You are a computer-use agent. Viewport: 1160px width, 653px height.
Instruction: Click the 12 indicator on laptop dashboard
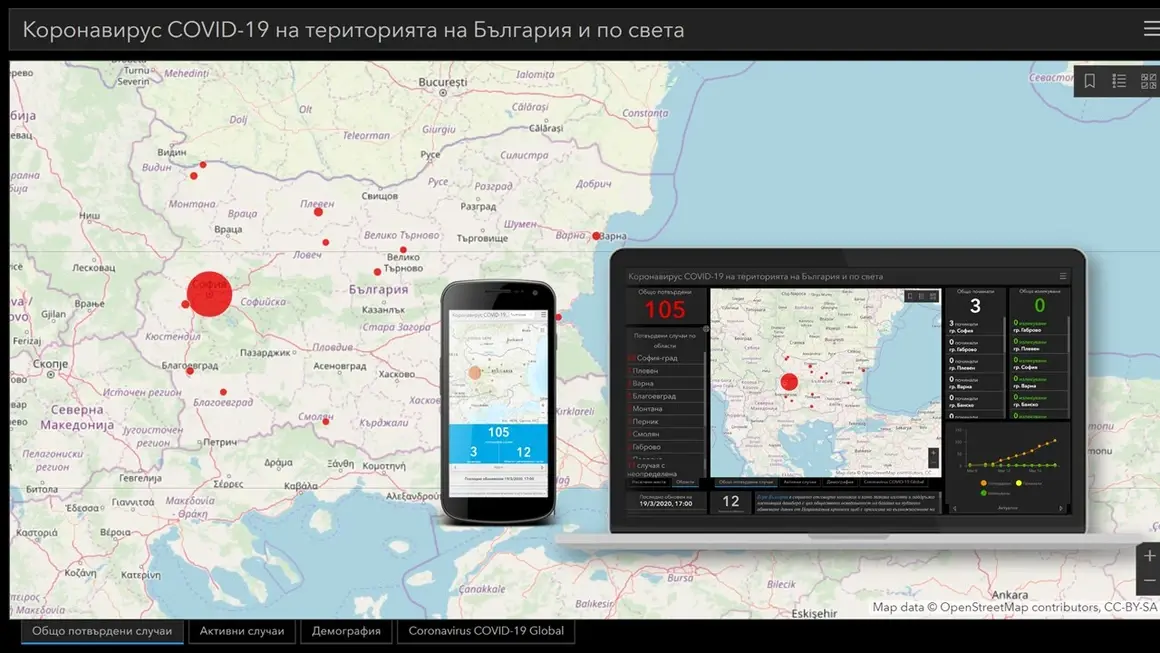point(731,501)
